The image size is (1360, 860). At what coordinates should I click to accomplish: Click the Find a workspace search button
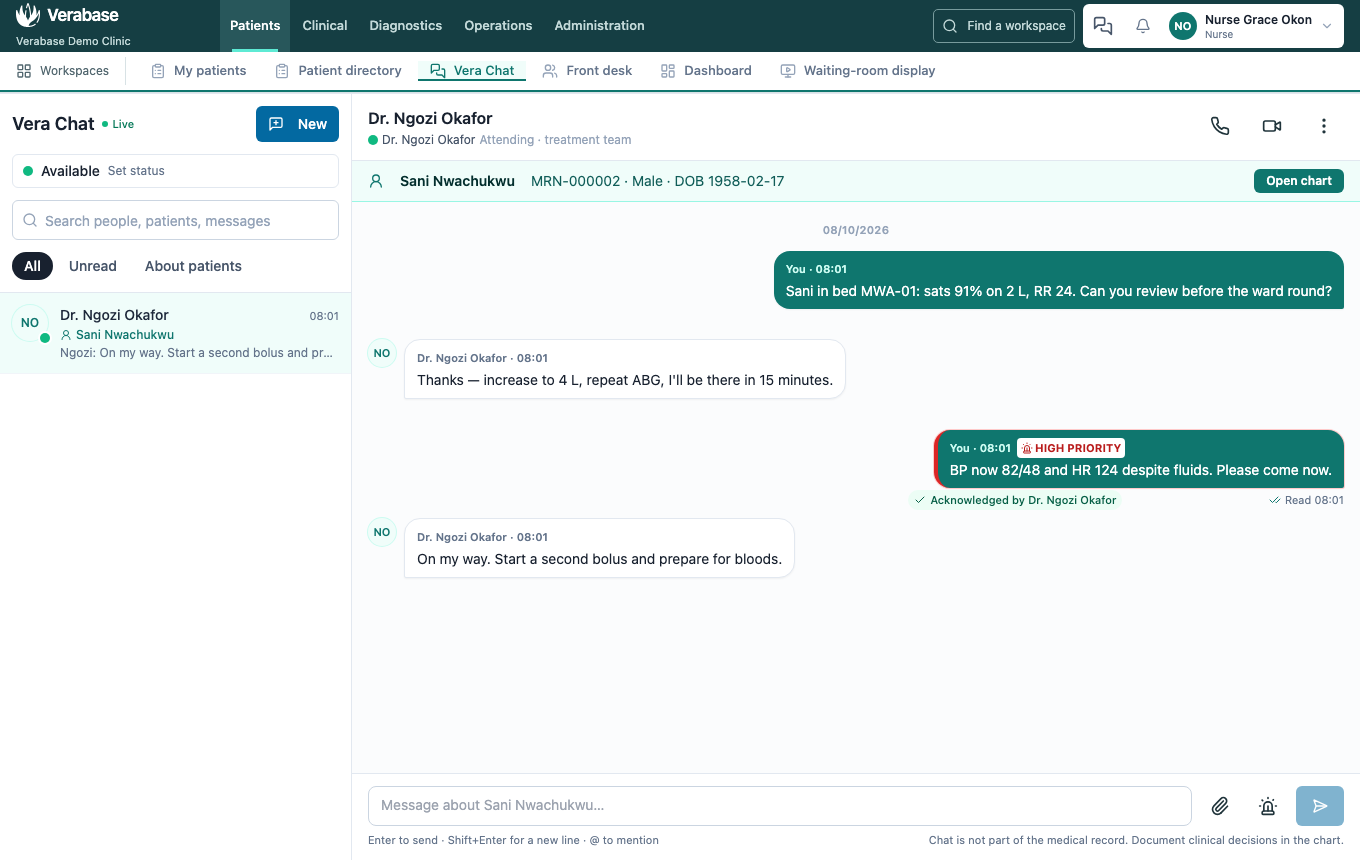1004,26
